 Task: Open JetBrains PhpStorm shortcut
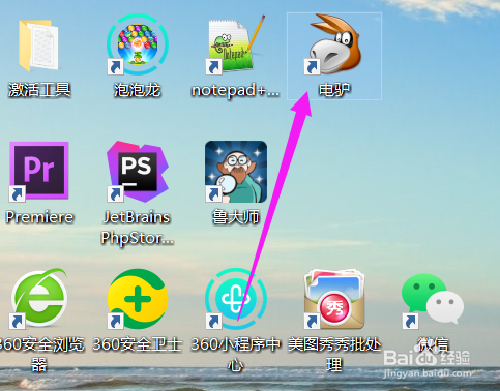(138, 172)
